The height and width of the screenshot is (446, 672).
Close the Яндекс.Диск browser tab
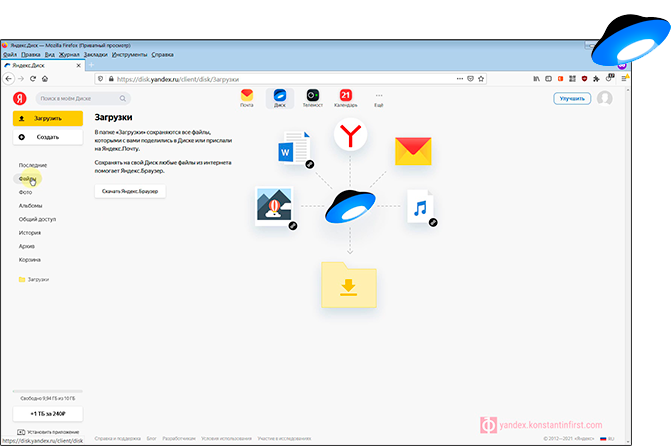pyautogui.click(x=78, y=66)
